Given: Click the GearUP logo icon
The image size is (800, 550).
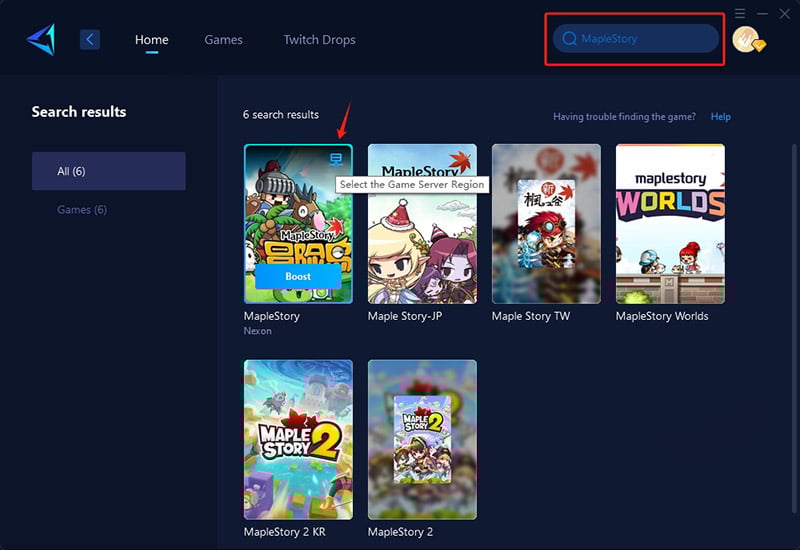Looking at the screenshot, I should (x=41, y=39).
